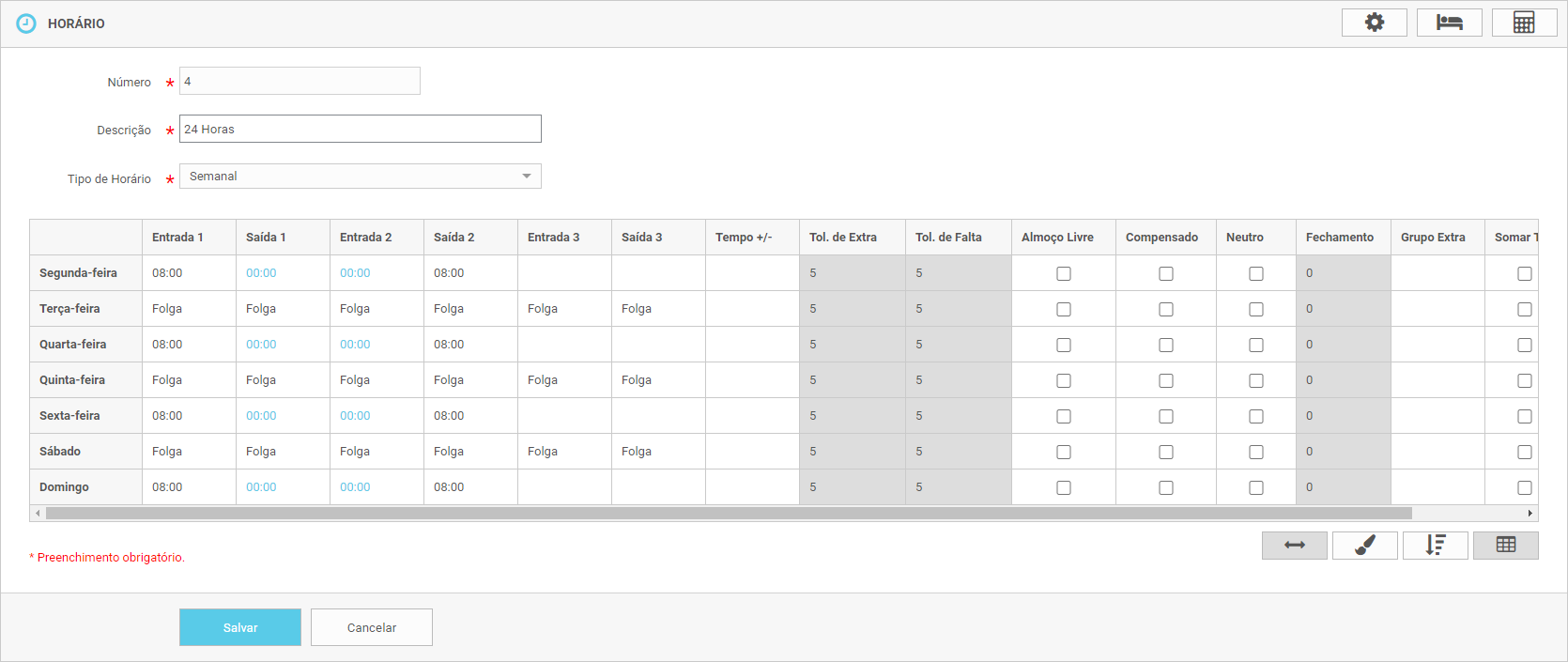Viewport: 1568px width, 662px height.
Task: Open the calculator icon button
Action: coord(1524,23)
